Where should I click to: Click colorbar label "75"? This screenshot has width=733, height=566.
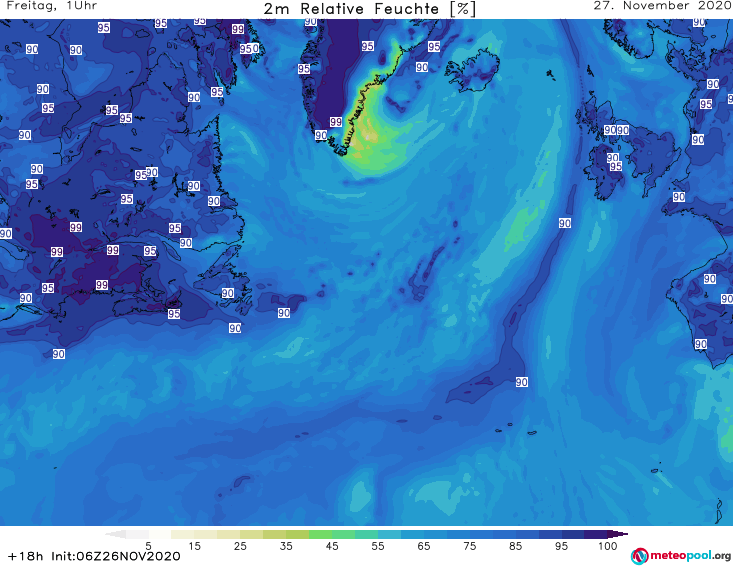[x=469, y=546]
